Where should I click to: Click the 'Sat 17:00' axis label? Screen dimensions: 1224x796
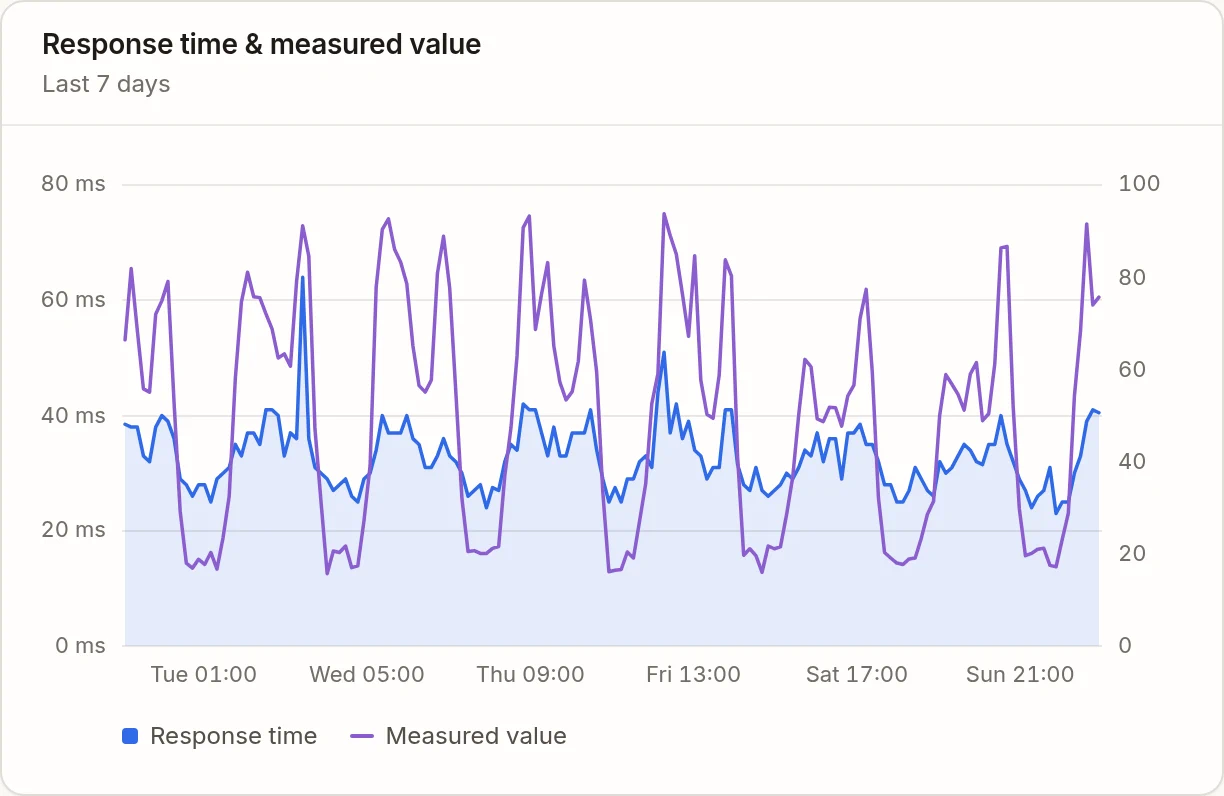pos(857,675)
